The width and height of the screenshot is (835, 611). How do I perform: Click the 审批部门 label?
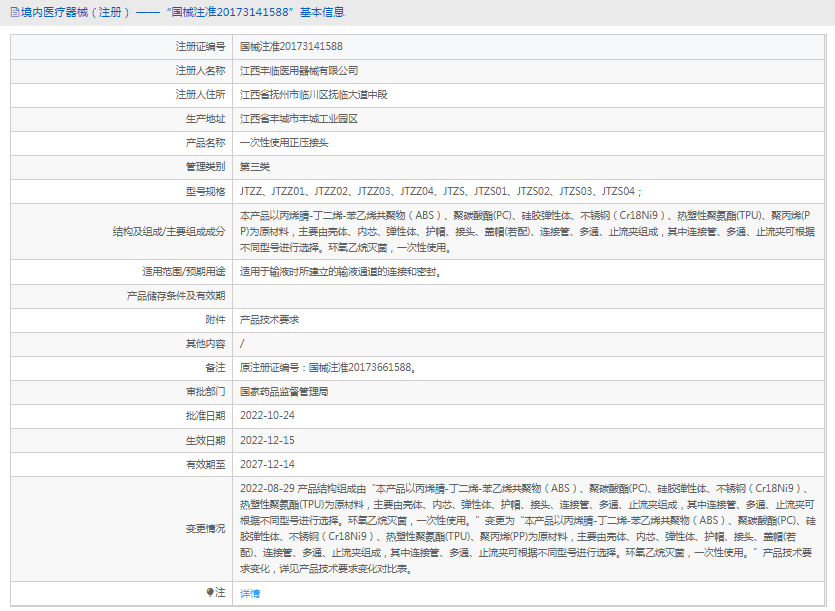205,392
